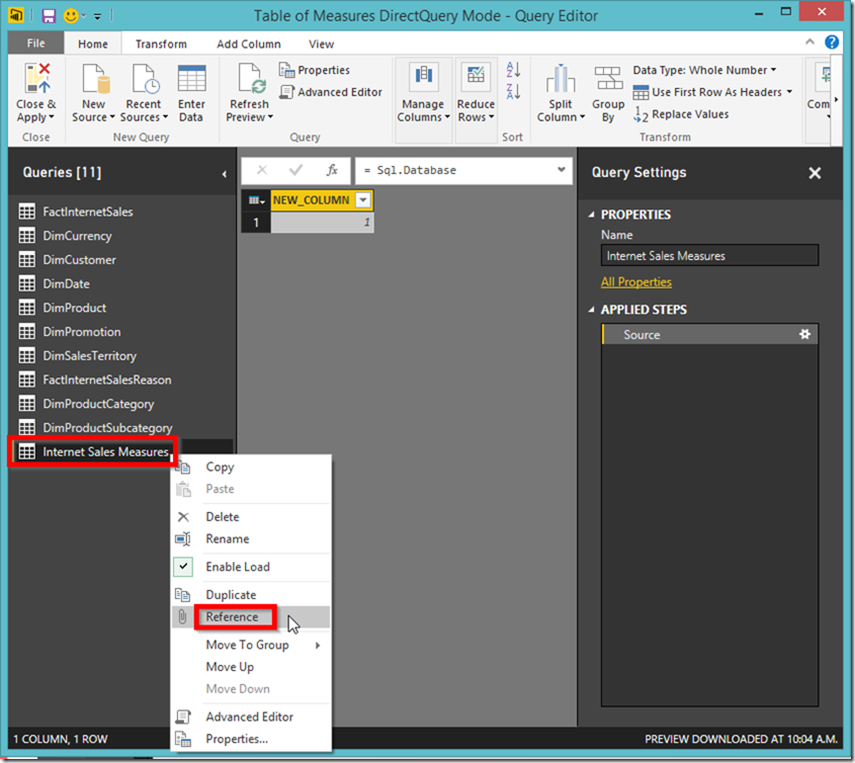Screen dimensions: 855x763
Task: Open Data Type: Whole Number dropdown
Action: click(x=705, y=70)
